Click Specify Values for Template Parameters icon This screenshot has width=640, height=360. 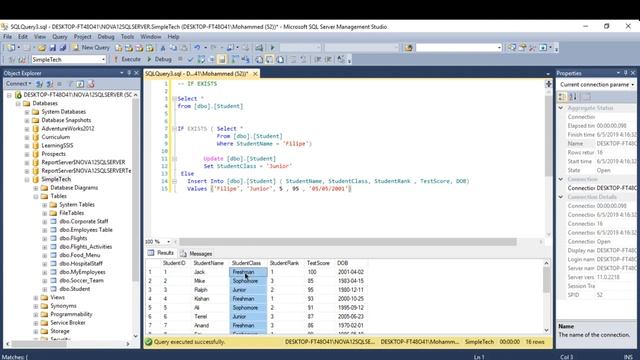coord(341,60)
